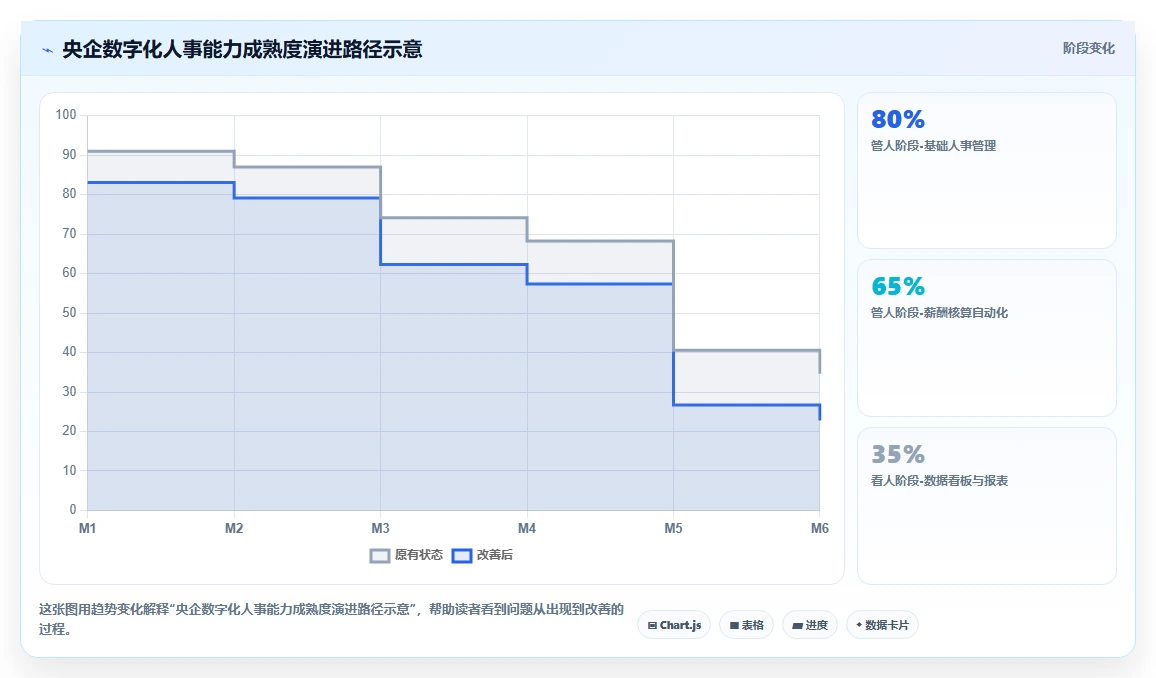
Task: Select the 数据卡片 tag chip
Action: (882, 625)
